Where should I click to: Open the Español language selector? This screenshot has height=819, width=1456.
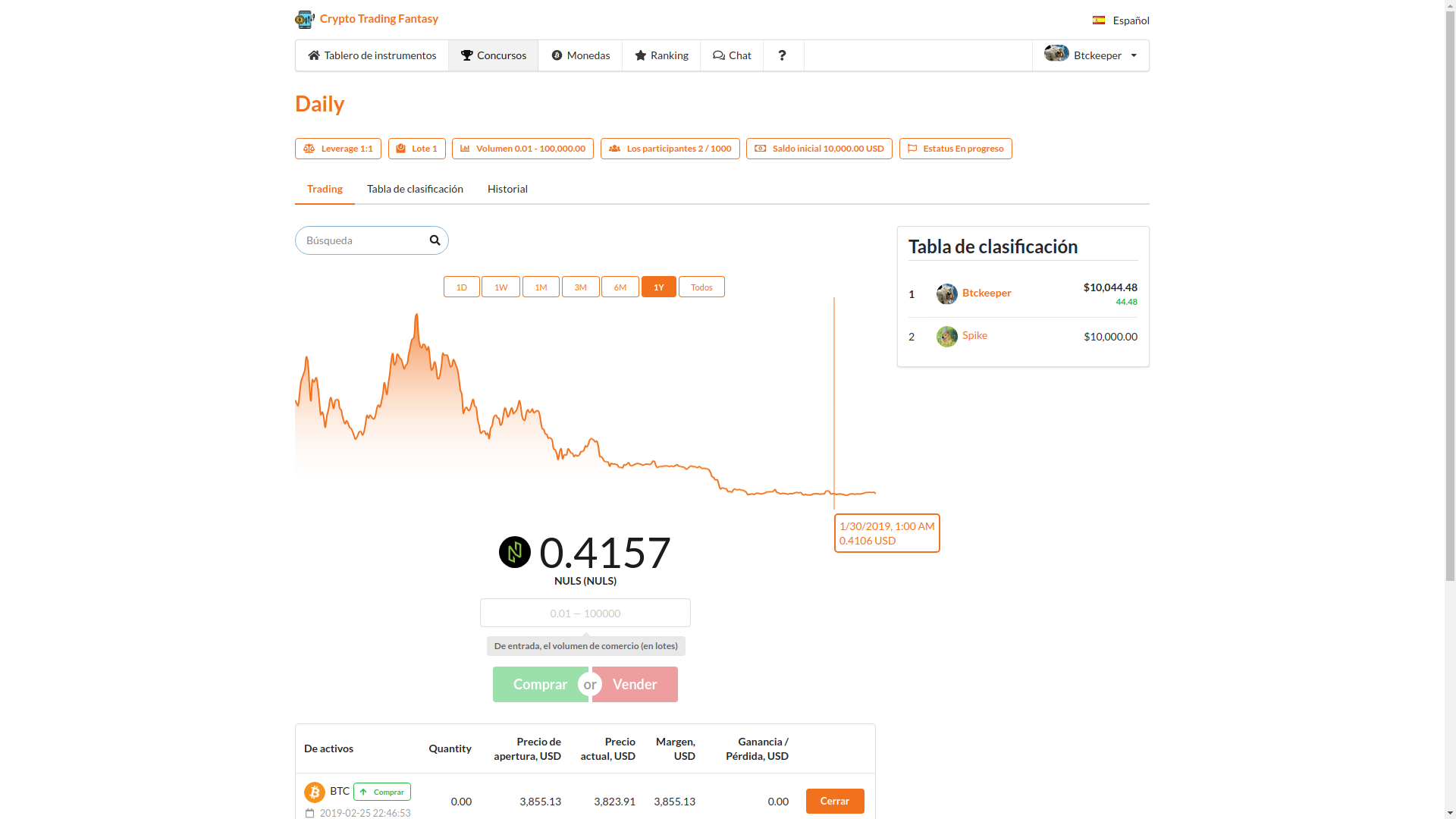coord(1131,20)
